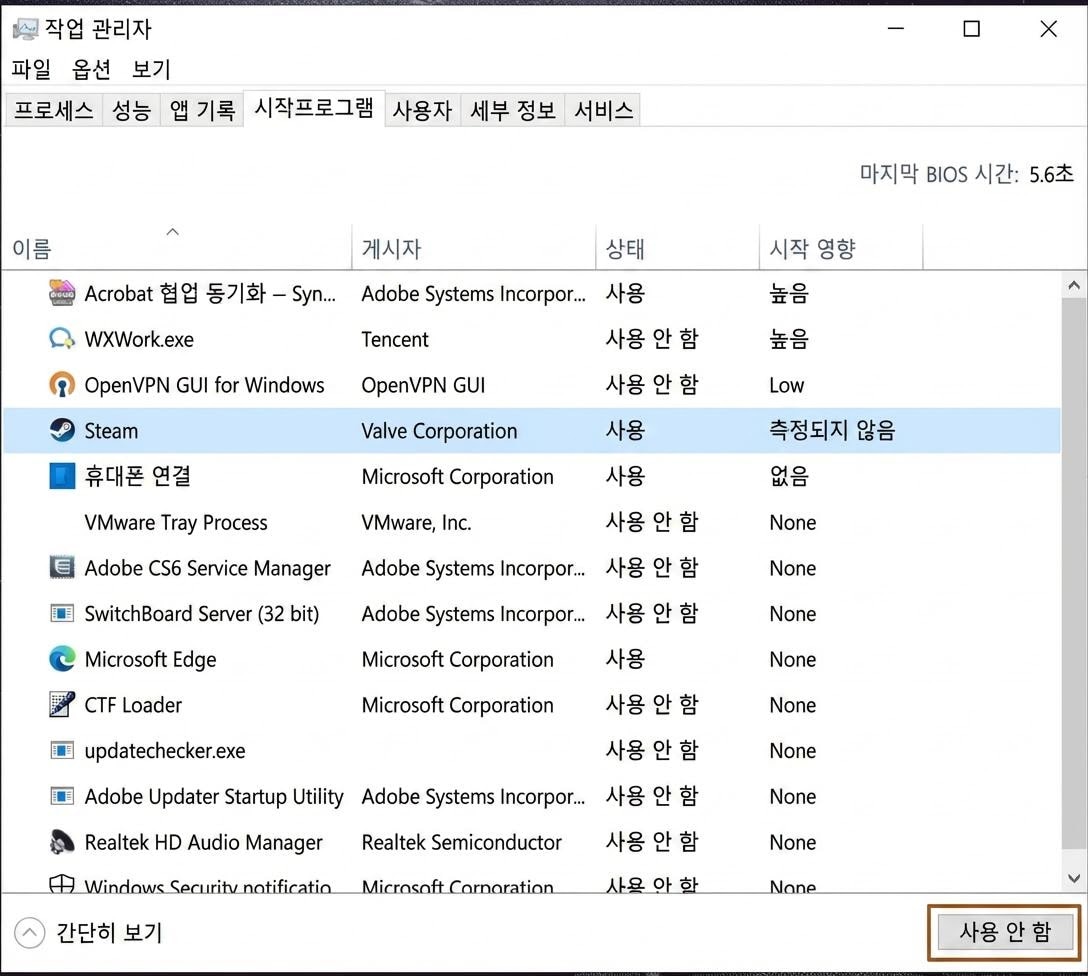The image size is (1088, 976).
Task: Click the OpenVPN GUI for Windows icon
Action: pyautogui.click(x=62, y=385)
